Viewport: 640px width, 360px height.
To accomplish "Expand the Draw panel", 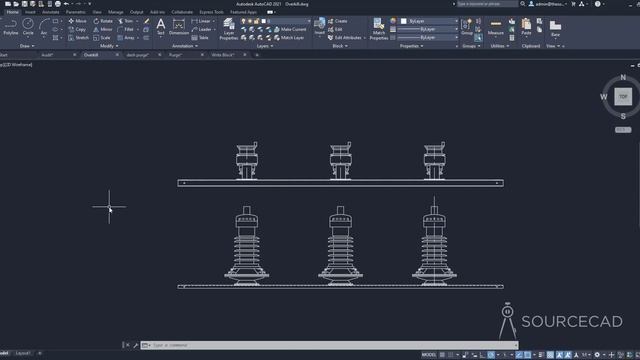I will tap(27, 46).
